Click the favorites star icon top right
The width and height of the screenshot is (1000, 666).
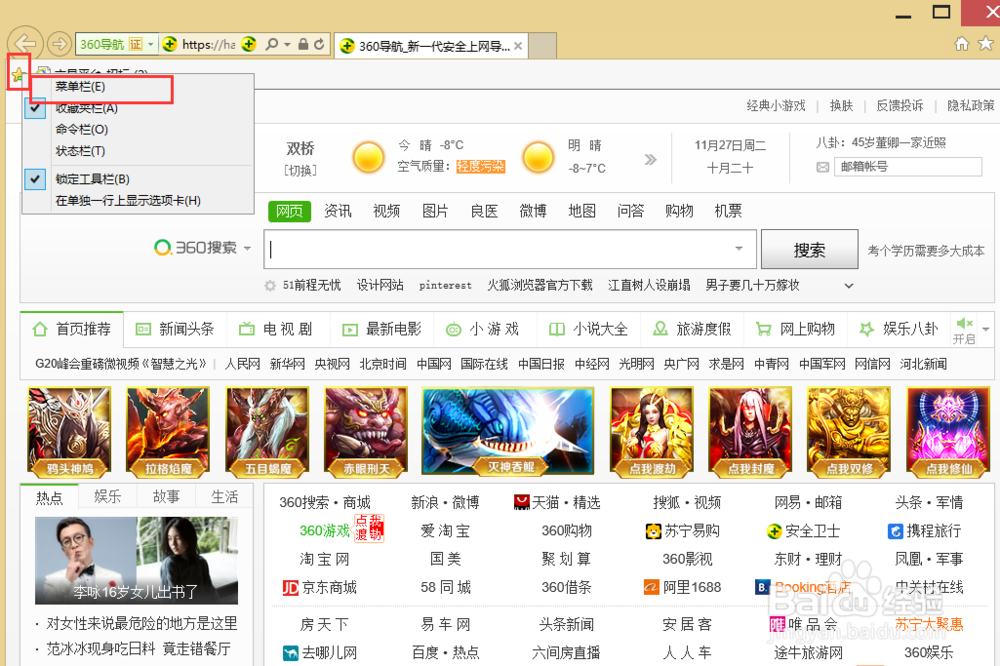pyautogui.click(x=985, y=43)
